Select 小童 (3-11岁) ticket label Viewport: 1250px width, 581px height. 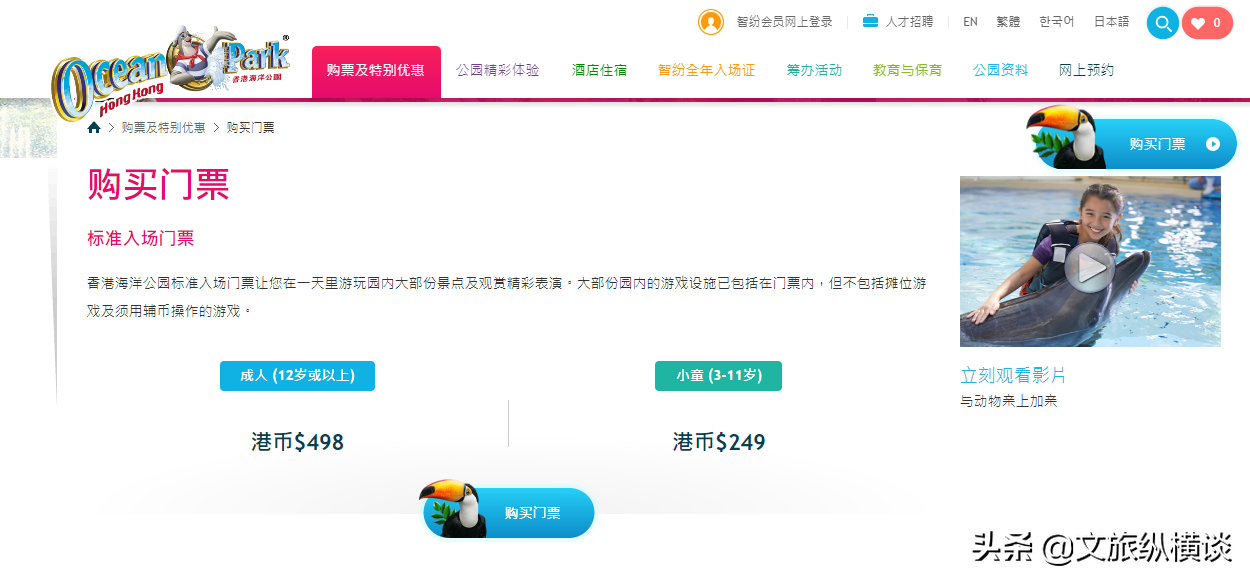click(x=718, y=376)
